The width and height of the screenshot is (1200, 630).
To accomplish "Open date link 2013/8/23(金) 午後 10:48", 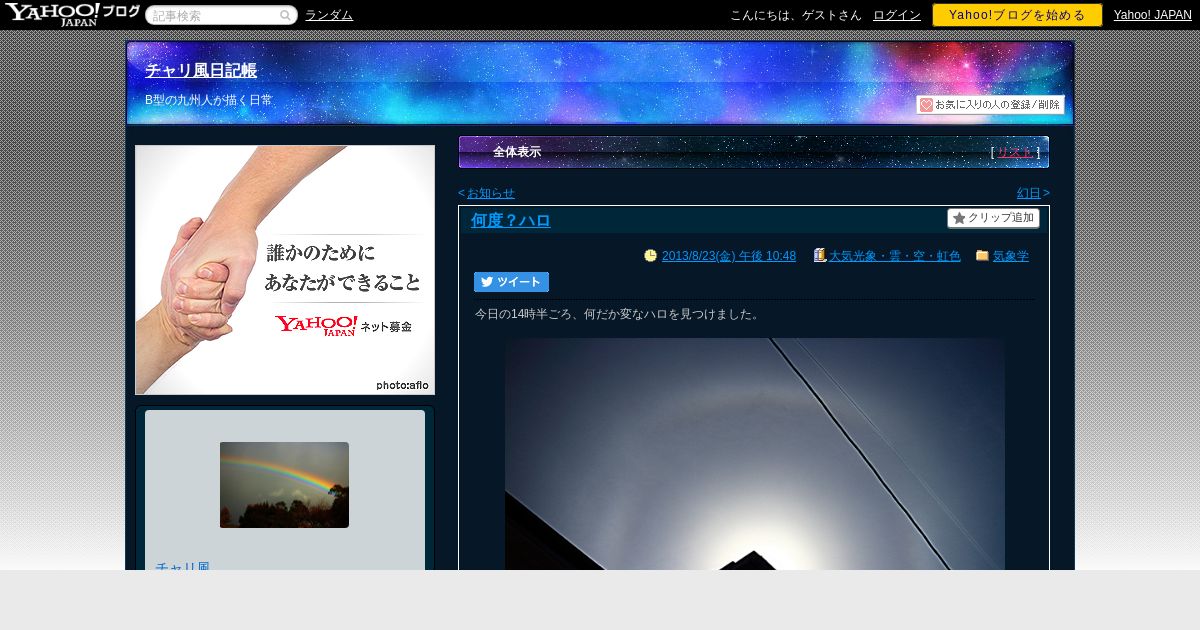I will [x=729, y=256].
